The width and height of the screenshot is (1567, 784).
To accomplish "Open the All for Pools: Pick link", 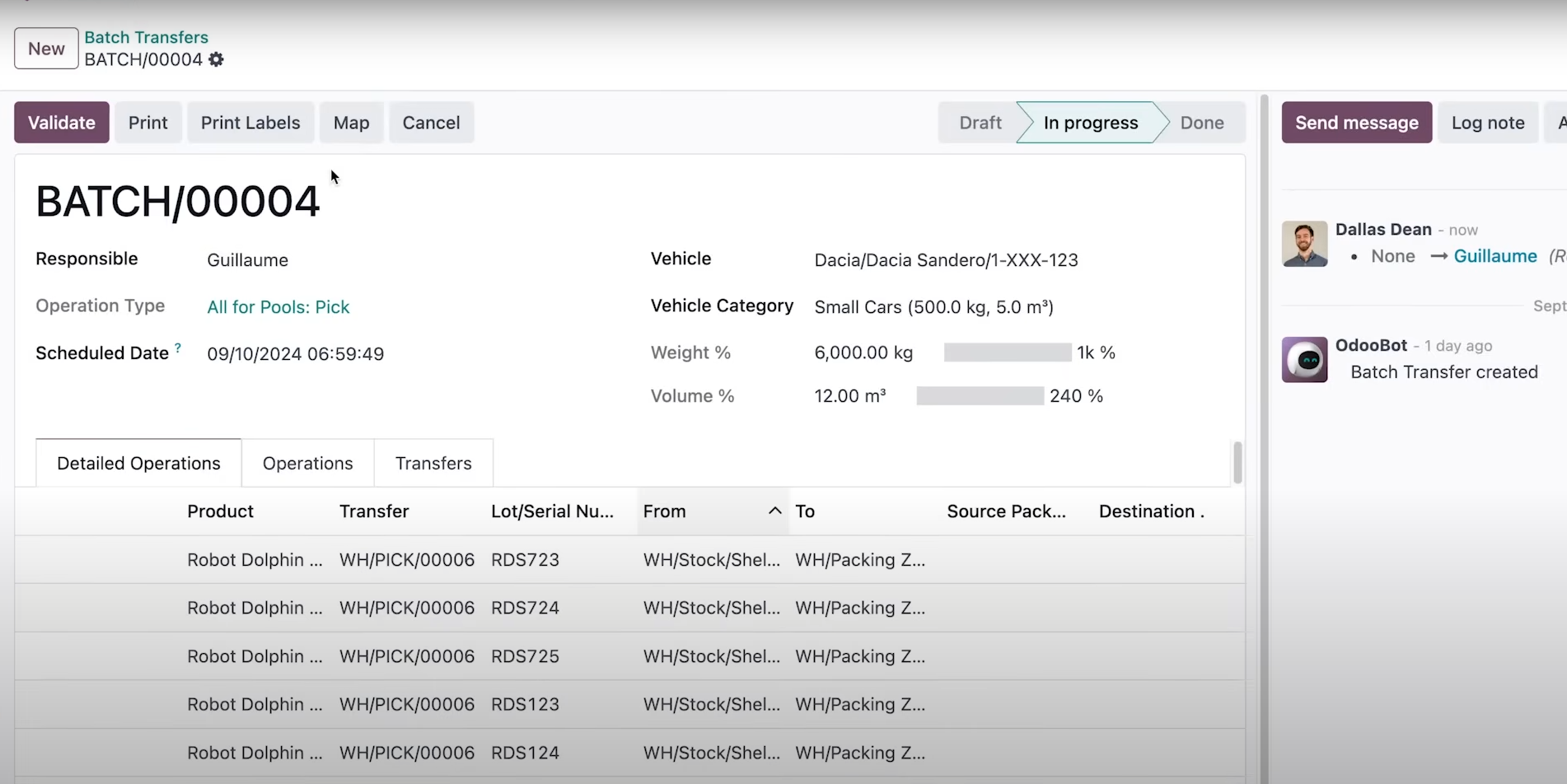I will point(278,307).
